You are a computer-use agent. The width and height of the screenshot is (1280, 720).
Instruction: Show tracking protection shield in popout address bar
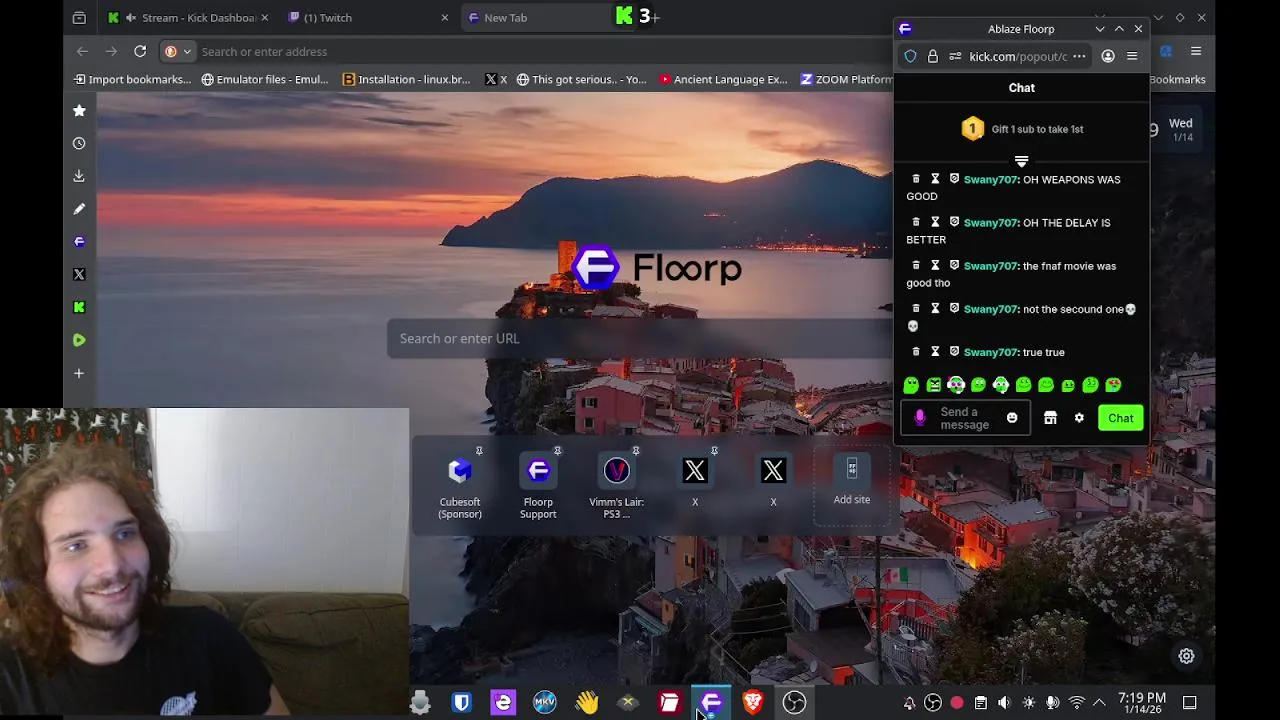[910, 56]
